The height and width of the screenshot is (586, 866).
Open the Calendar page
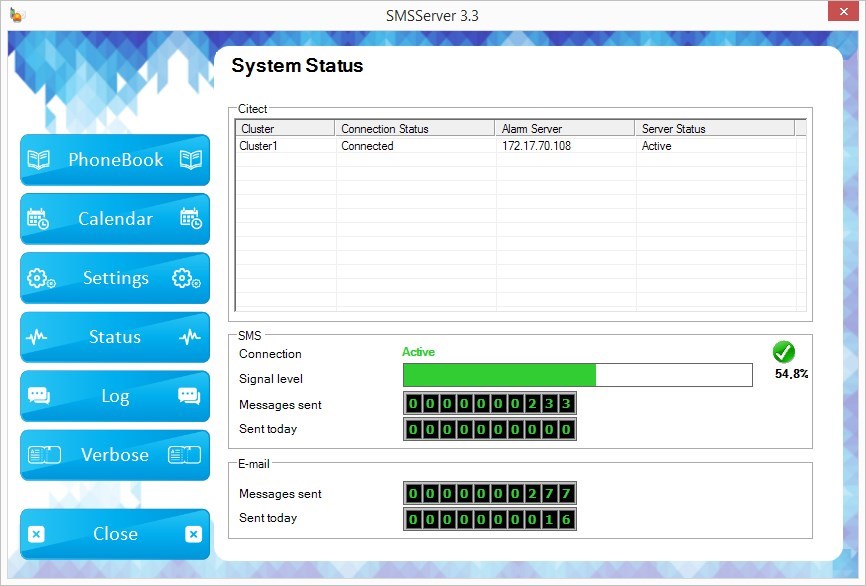(115, 219)
